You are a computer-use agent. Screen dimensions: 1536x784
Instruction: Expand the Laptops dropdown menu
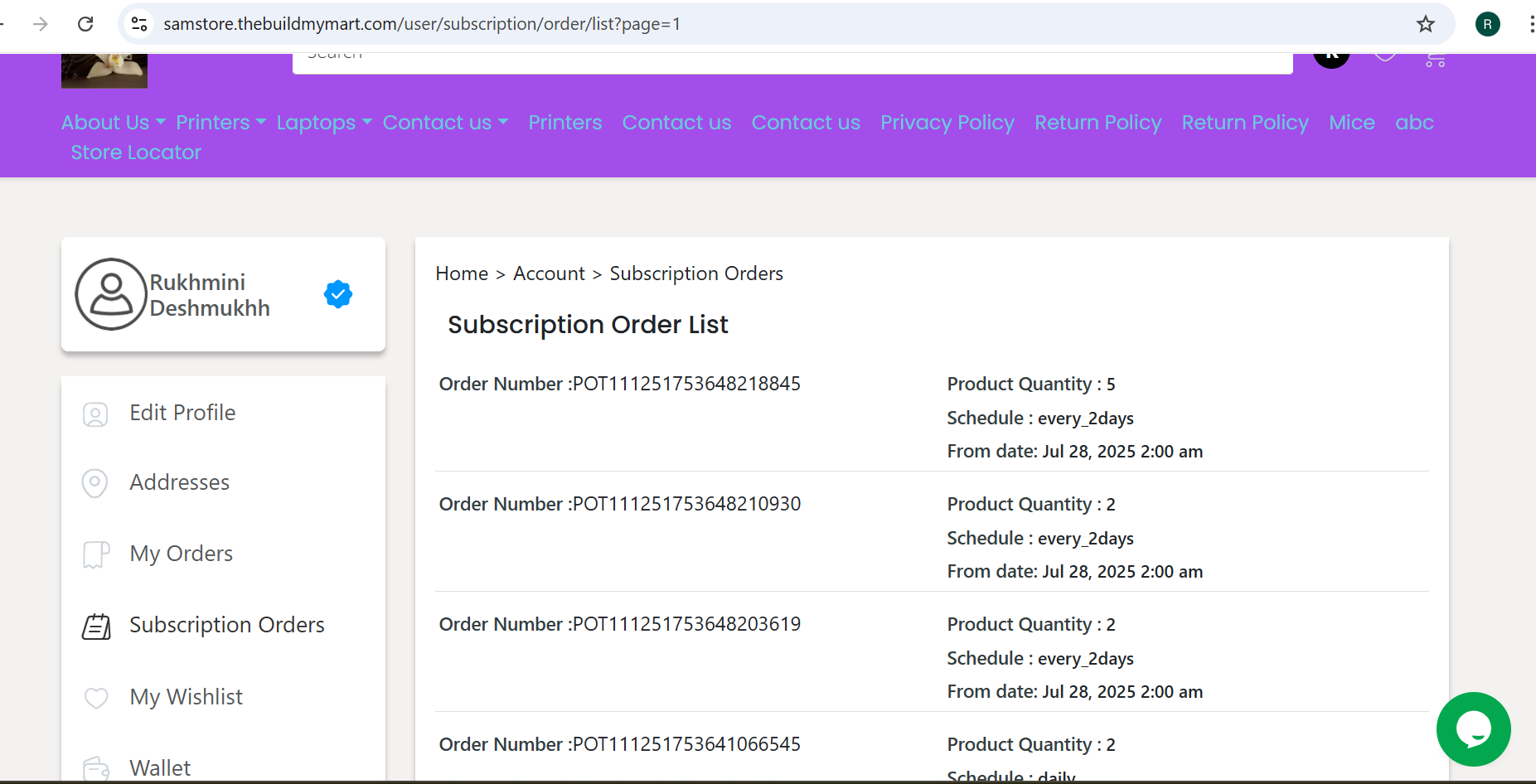[324, 123]
